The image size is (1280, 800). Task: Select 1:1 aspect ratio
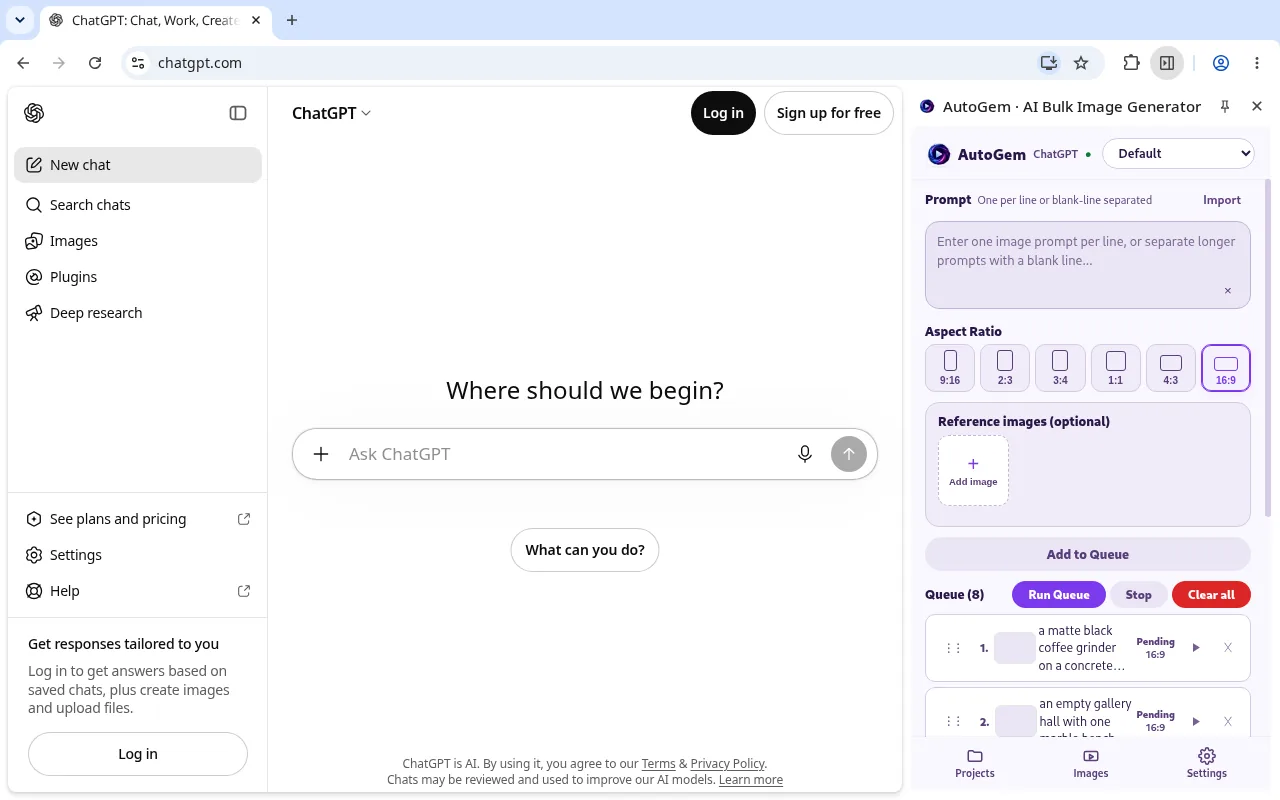coord(1116,368)
